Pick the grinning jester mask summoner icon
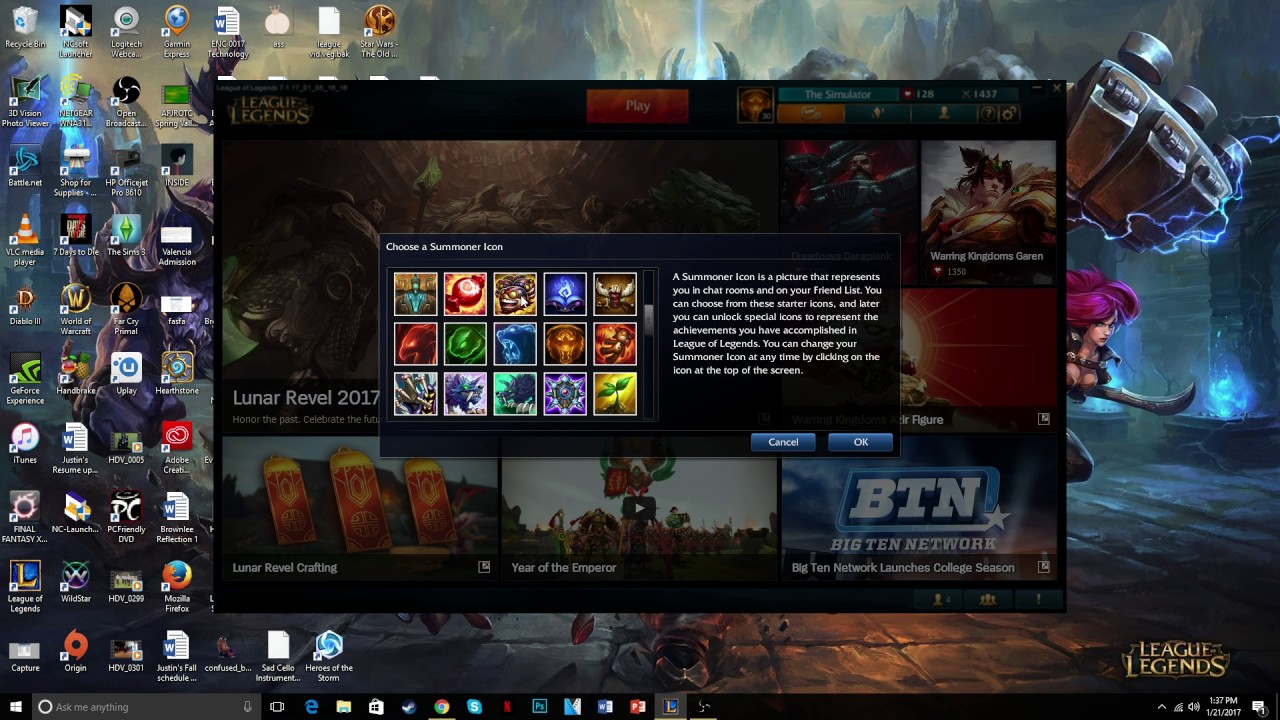Image resolution: width=1280 pixels, height=720 pixels. click(515, 294)
